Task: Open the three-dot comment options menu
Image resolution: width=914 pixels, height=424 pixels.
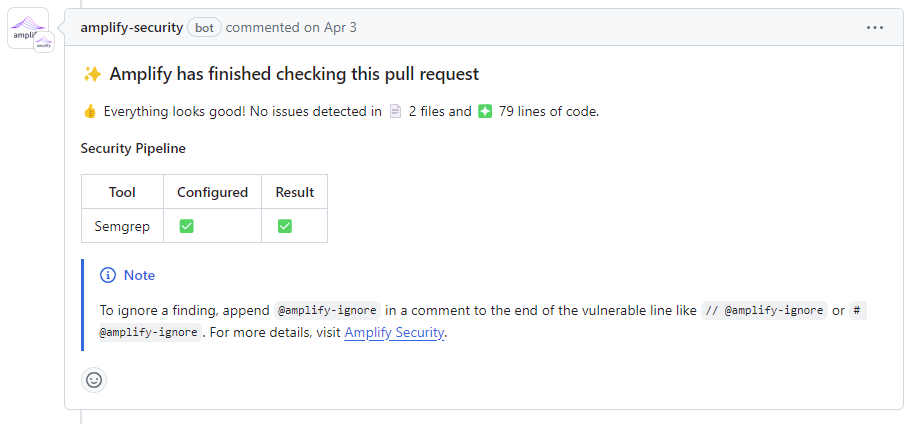Action: point(874,27)
